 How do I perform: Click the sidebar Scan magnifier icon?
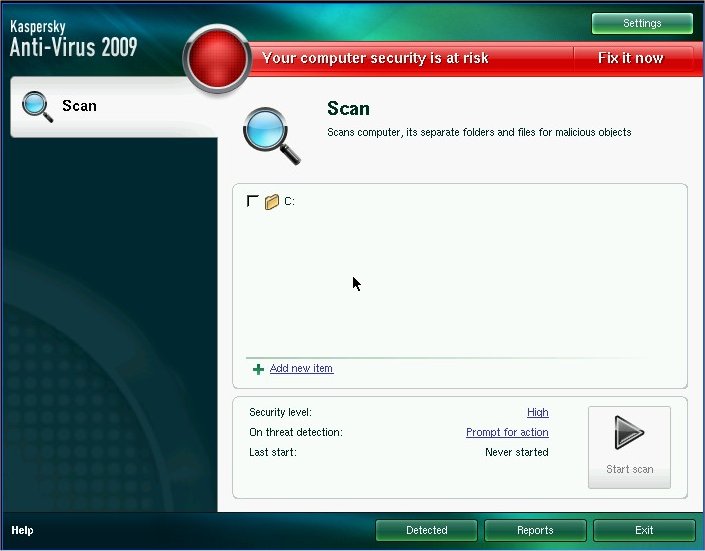tap(37, 107)
